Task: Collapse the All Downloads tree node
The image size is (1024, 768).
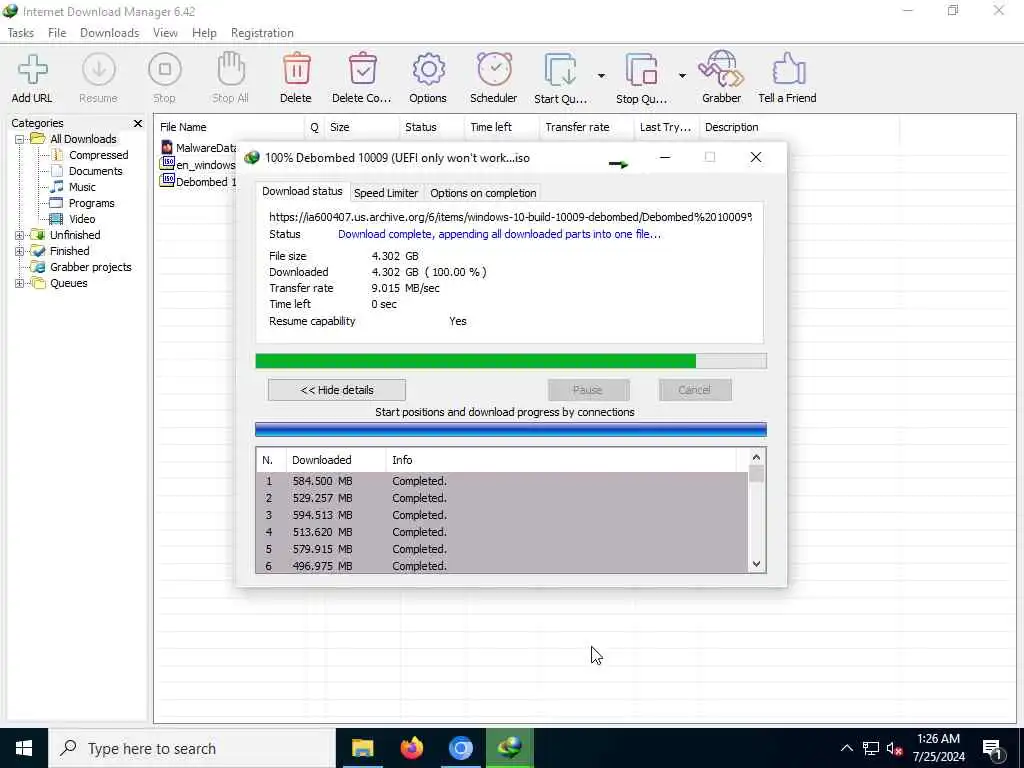Action: [x=20, y=139]
